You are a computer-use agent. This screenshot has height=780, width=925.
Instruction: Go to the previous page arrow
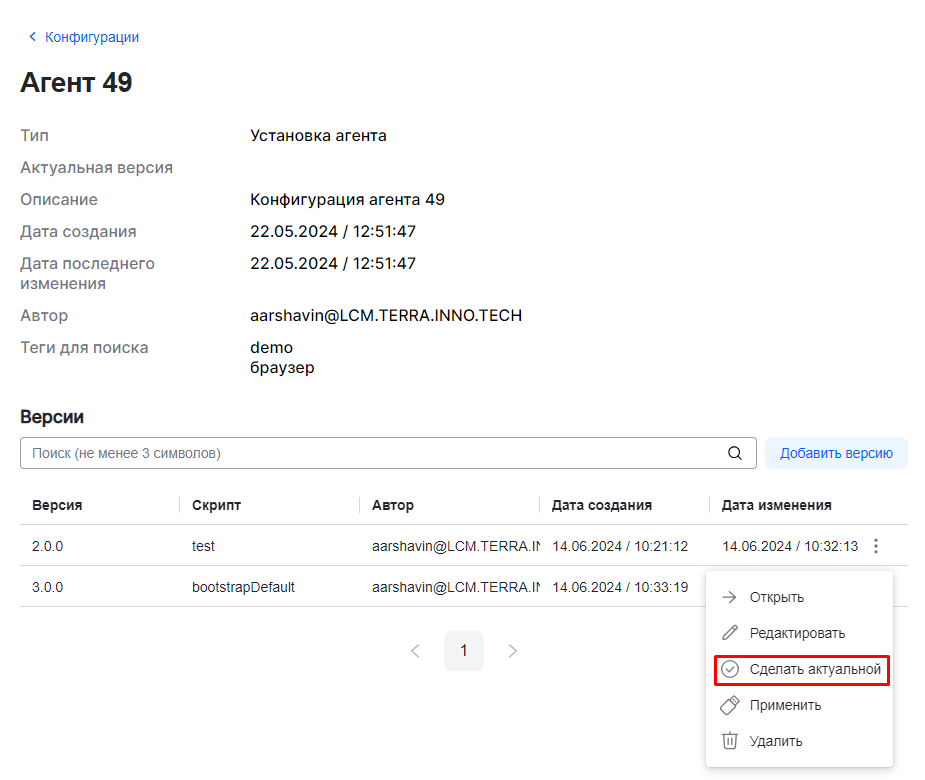[x=415, y=651]
